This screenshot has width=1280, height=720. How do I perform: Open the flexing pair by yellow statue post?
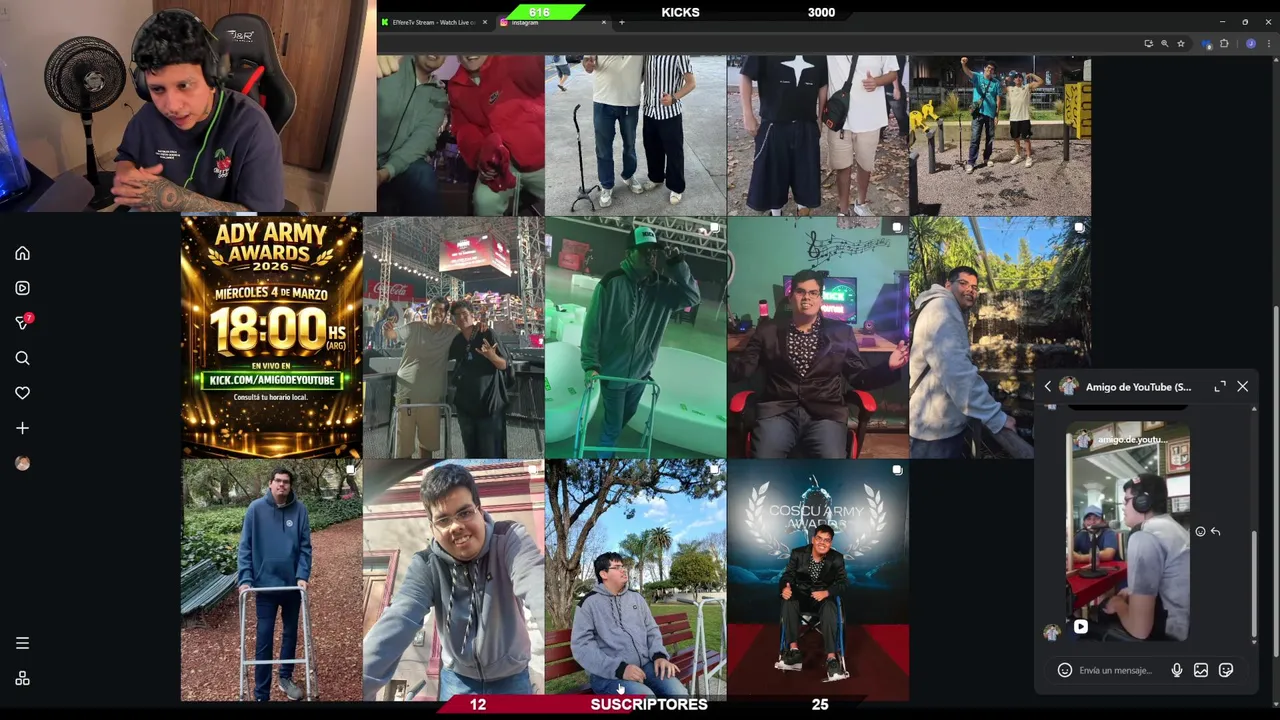point(1000,135)
